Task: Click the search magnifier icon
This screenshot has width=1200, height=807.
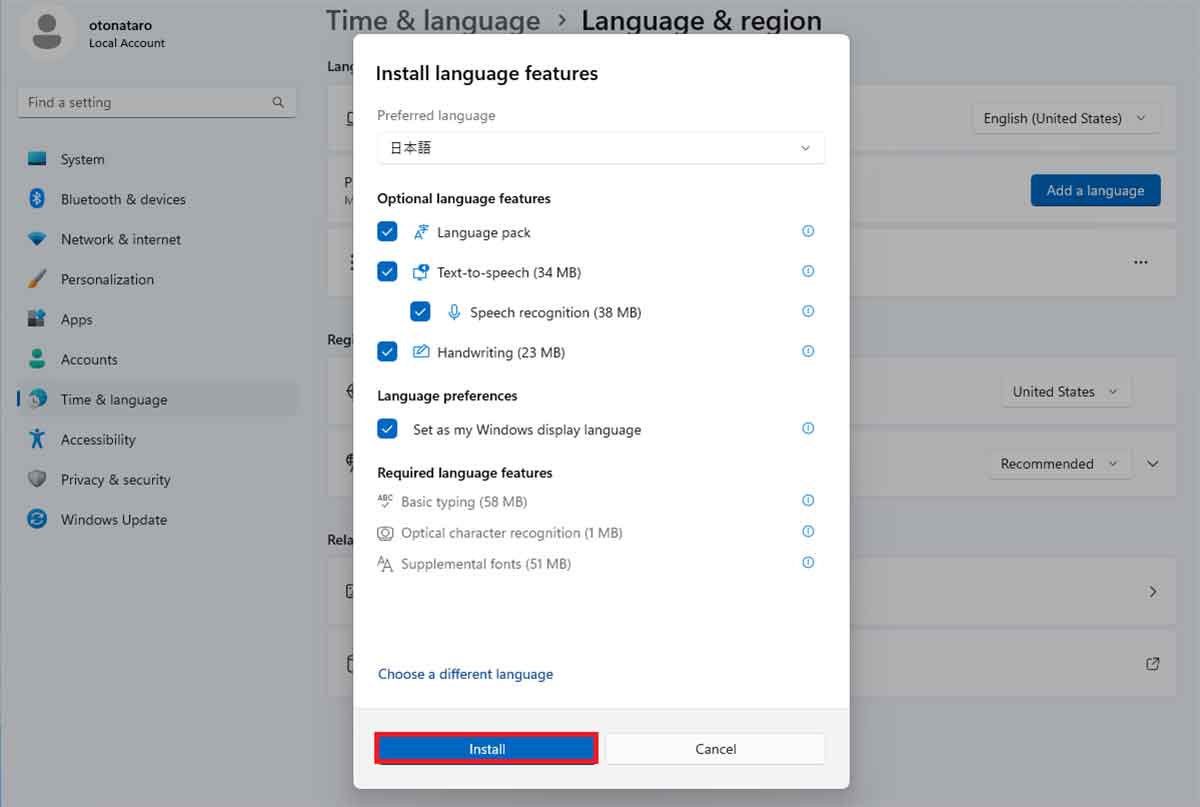Action: (x=278, y=102)
